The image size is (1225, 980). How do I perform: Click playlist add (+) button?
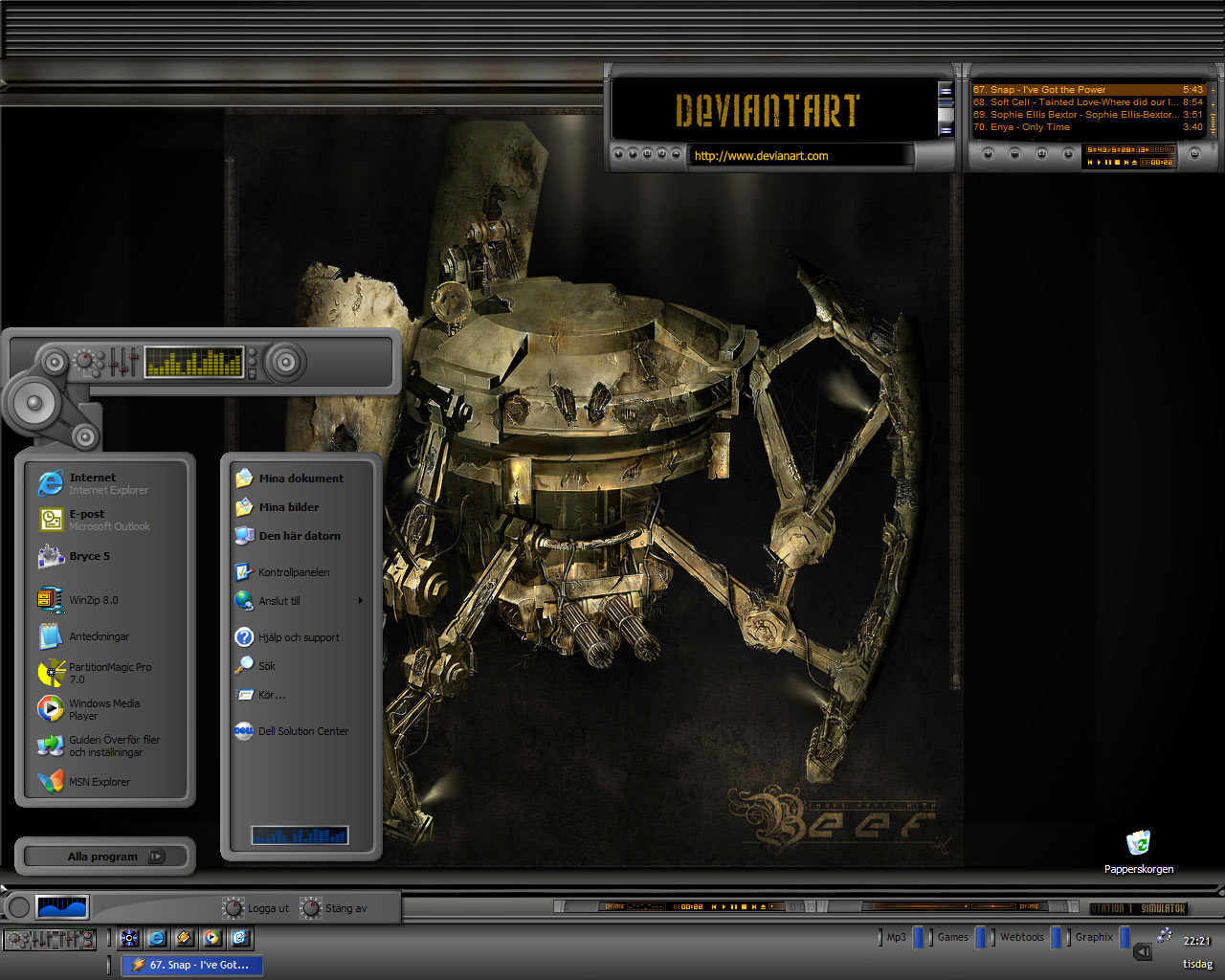(x=989, y=153)
